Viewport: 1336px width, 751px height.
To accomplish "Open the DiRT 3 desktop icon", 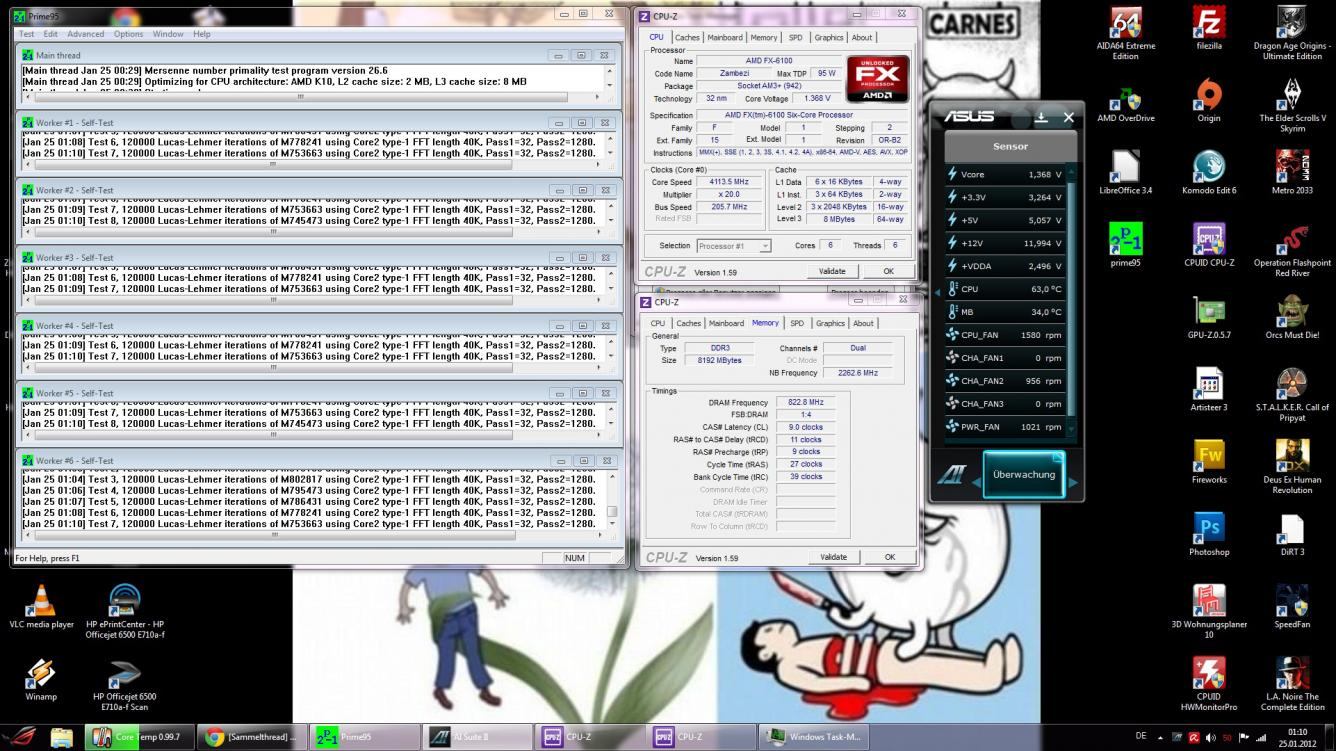I will [1292, 534].
